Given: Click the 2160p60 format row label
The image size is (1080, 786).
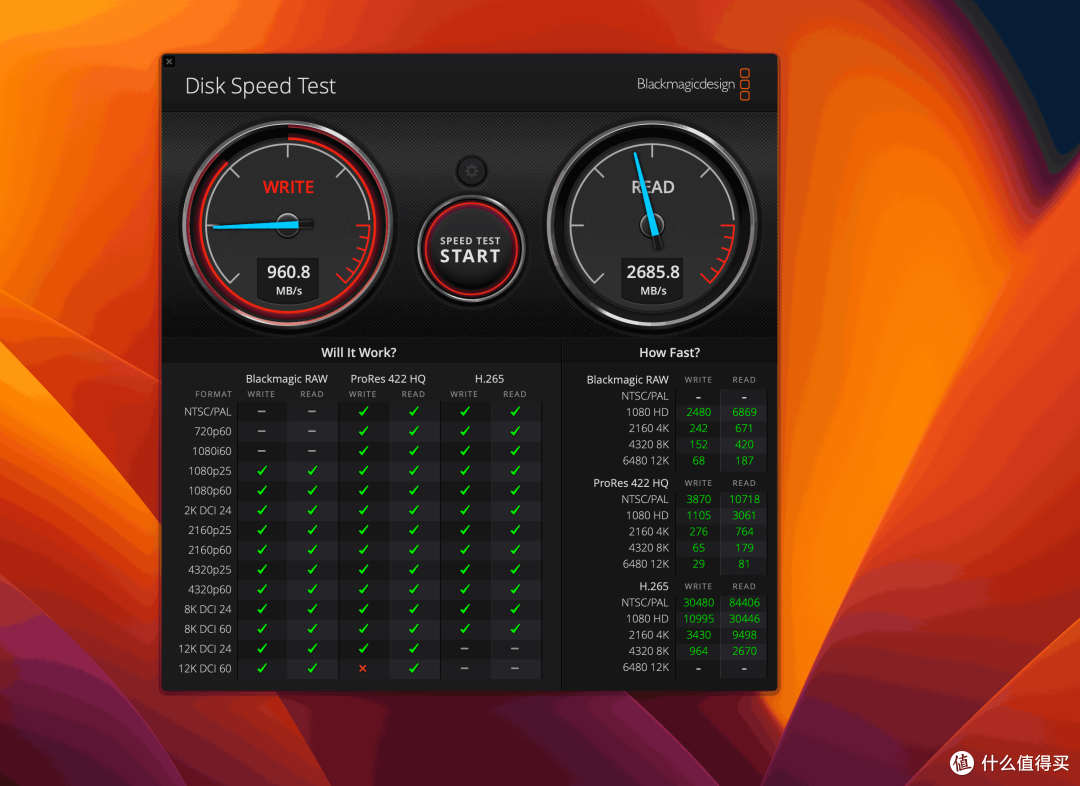Looking at the screenshot, I should coord(210,550).
